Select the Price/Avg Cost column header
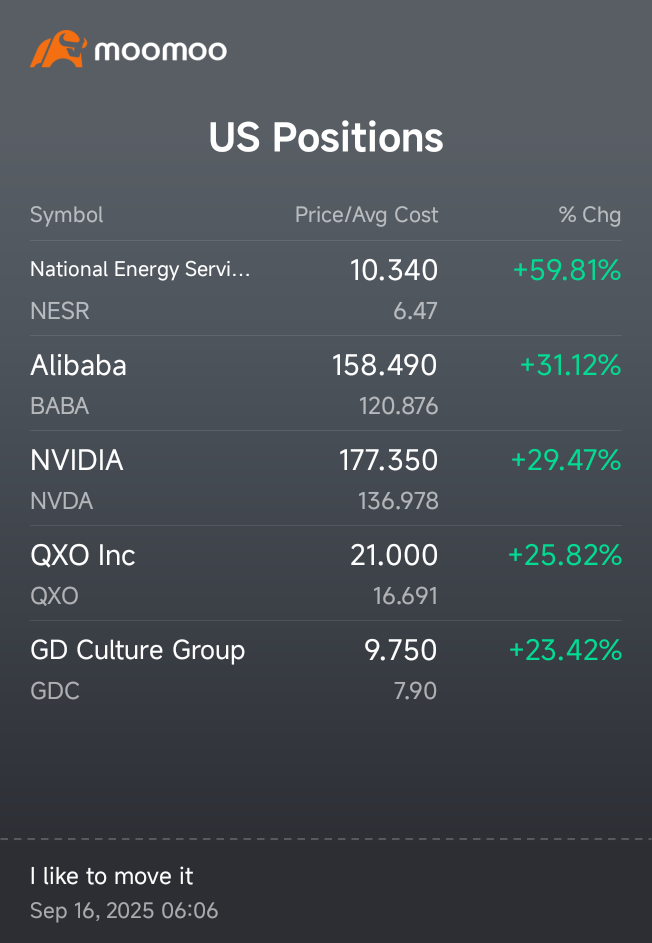 (366, 215)
